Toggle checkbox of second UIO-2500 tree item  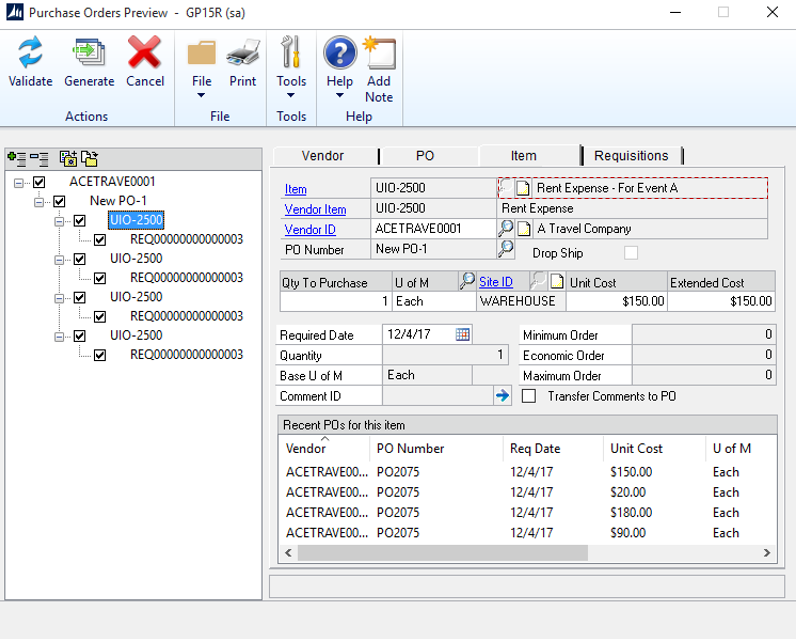click(x=80, y=259)
